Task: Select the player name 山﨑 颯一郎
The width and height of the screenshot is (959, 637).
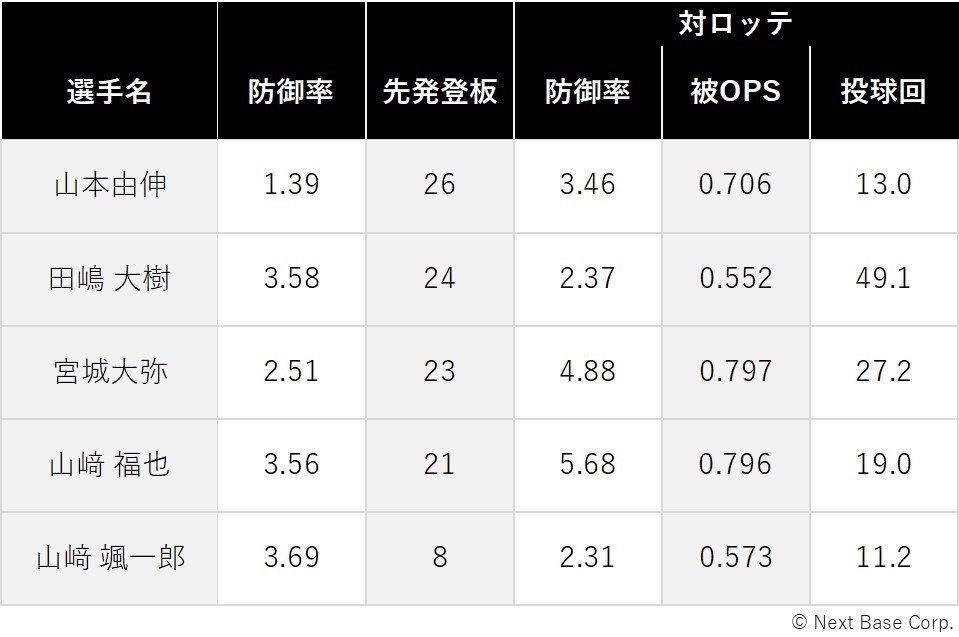Action: click(x=110, y=558)
